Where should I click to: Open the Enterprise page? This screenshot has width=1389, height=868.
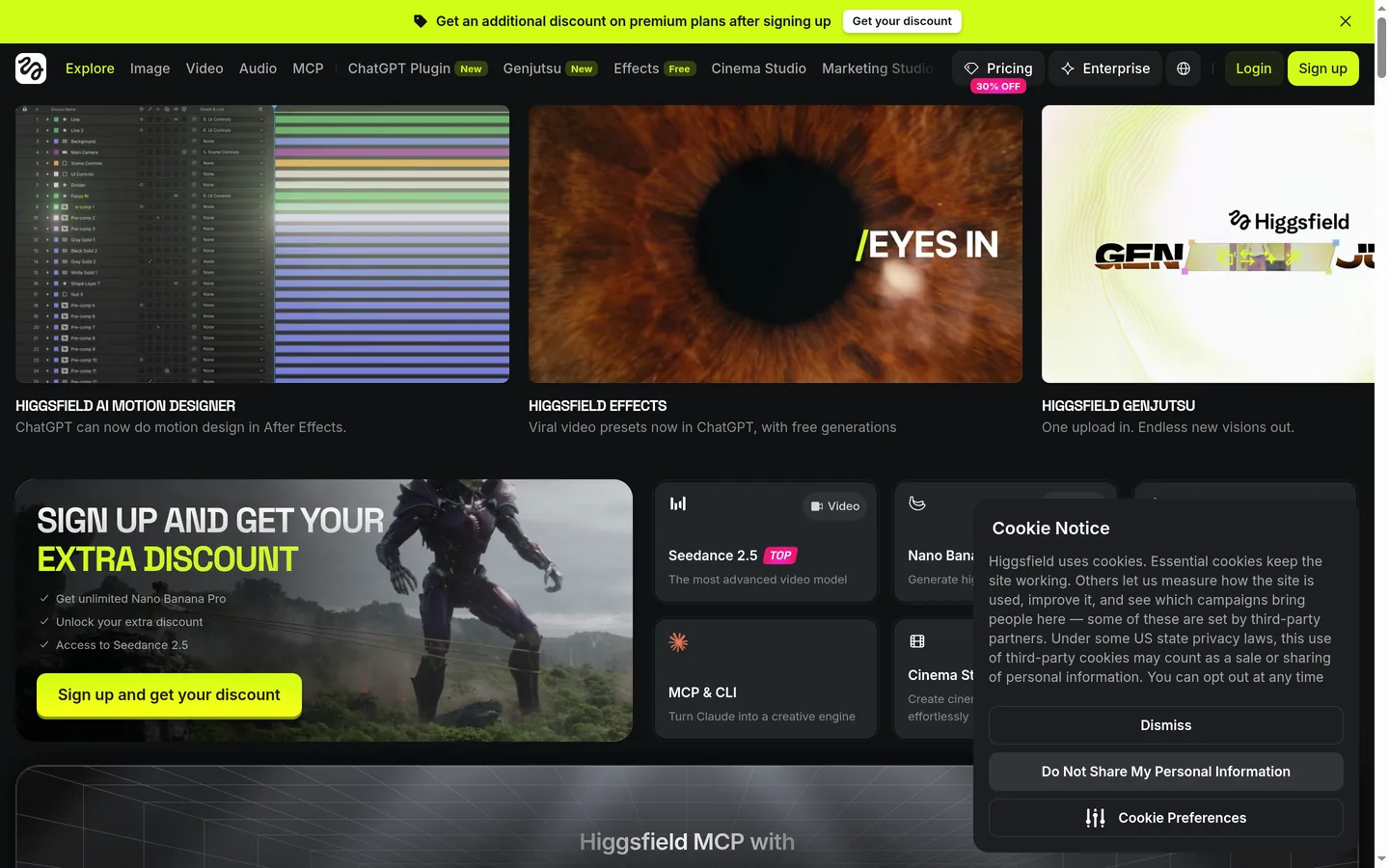[x=1105, y=68]
